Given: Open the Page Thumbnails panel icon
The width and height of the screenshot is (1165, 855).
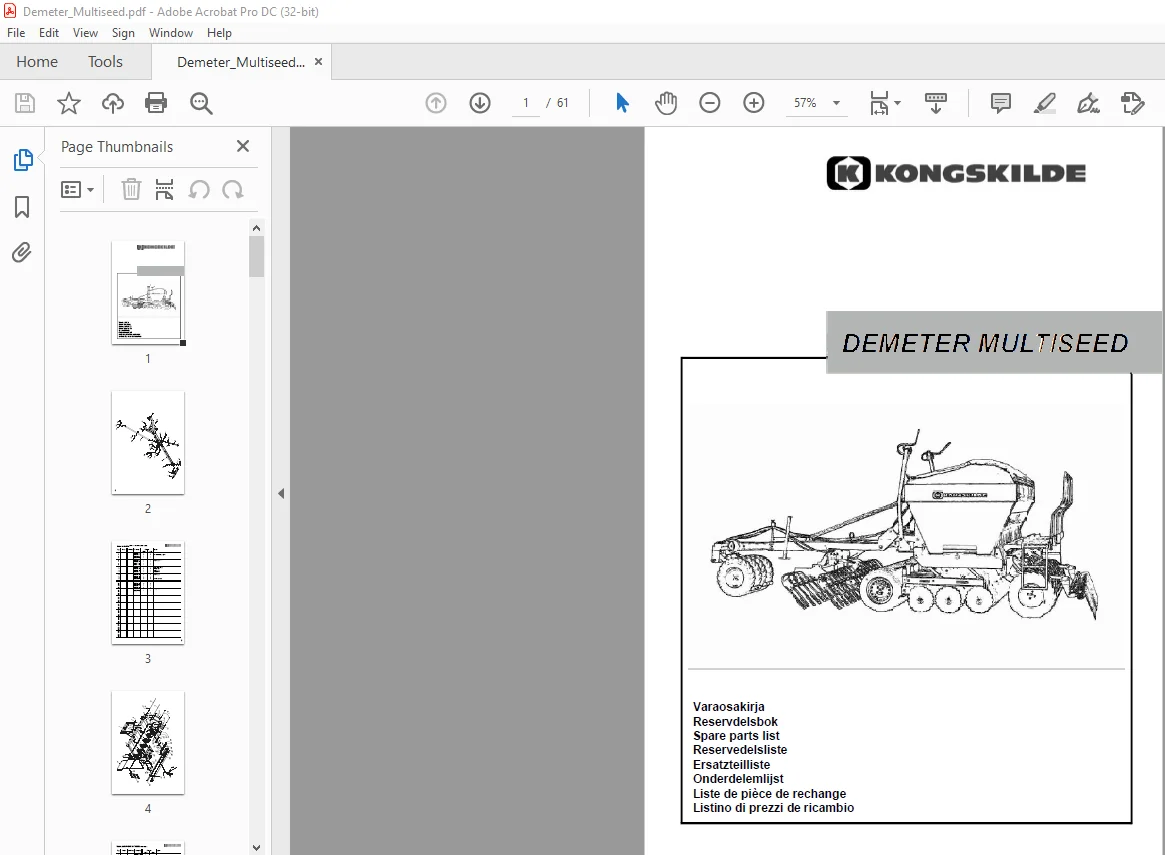Looking at the screenshot, I should 22,160.
